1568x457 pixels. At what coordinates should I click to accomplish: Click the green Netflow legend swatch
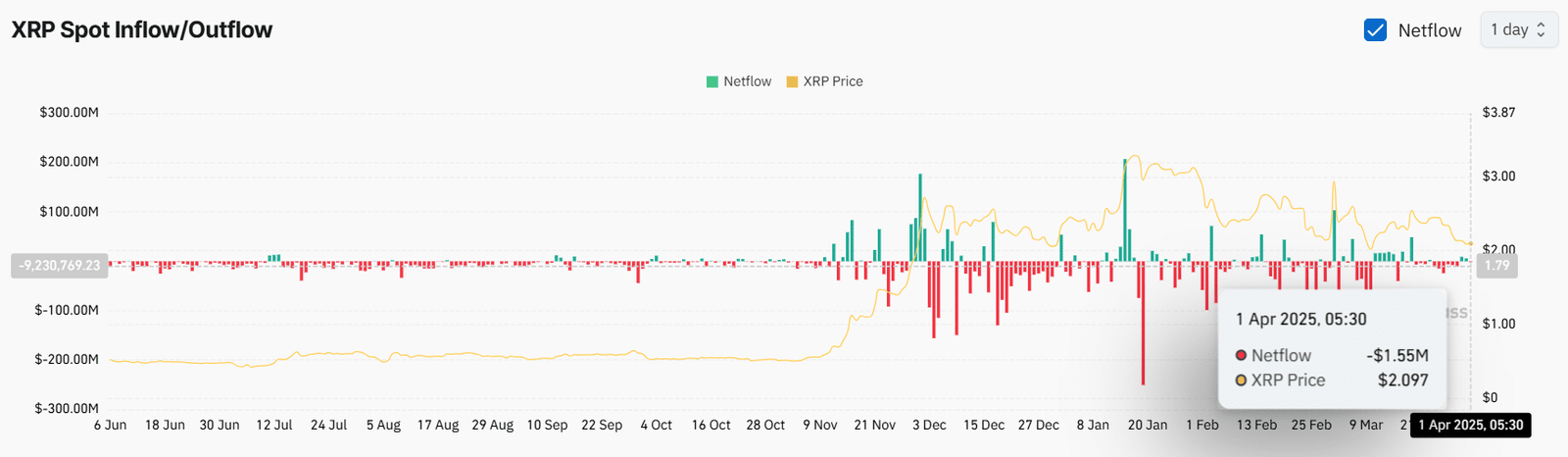tap(712, 81)
